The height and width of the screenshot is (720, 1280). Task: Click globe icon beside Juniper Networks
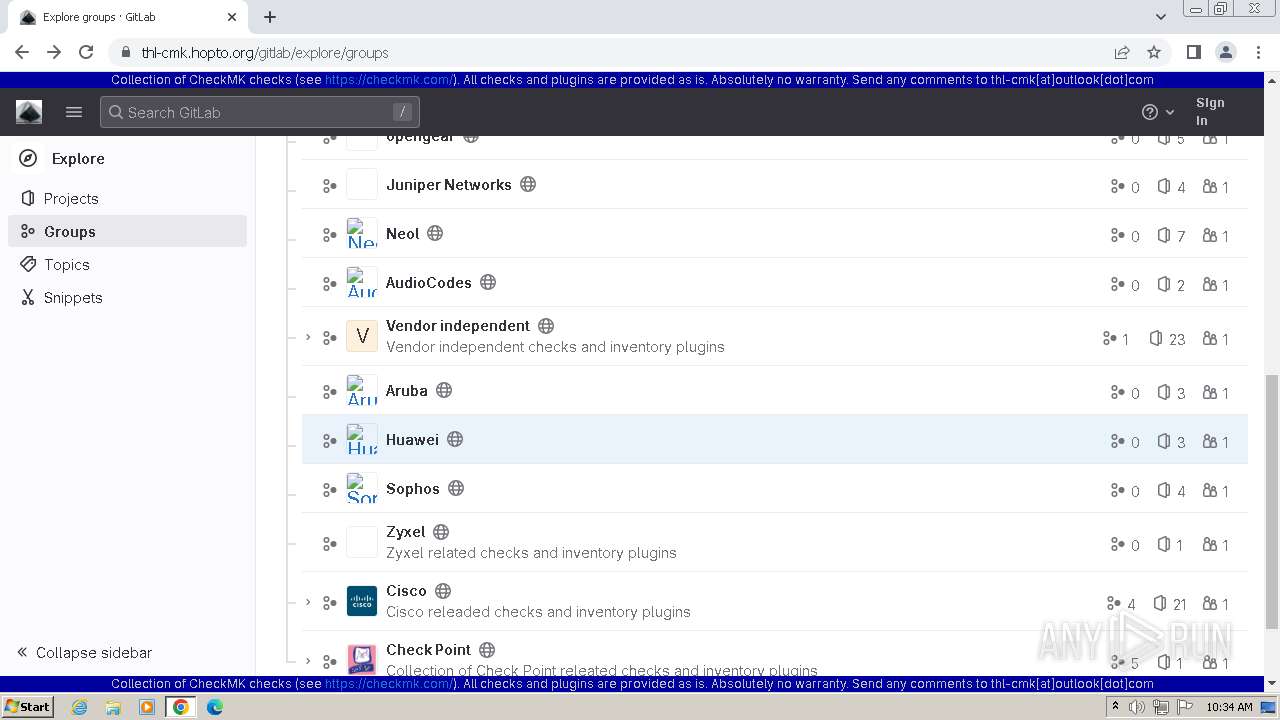pyautogui.click(x=528, y=184)
